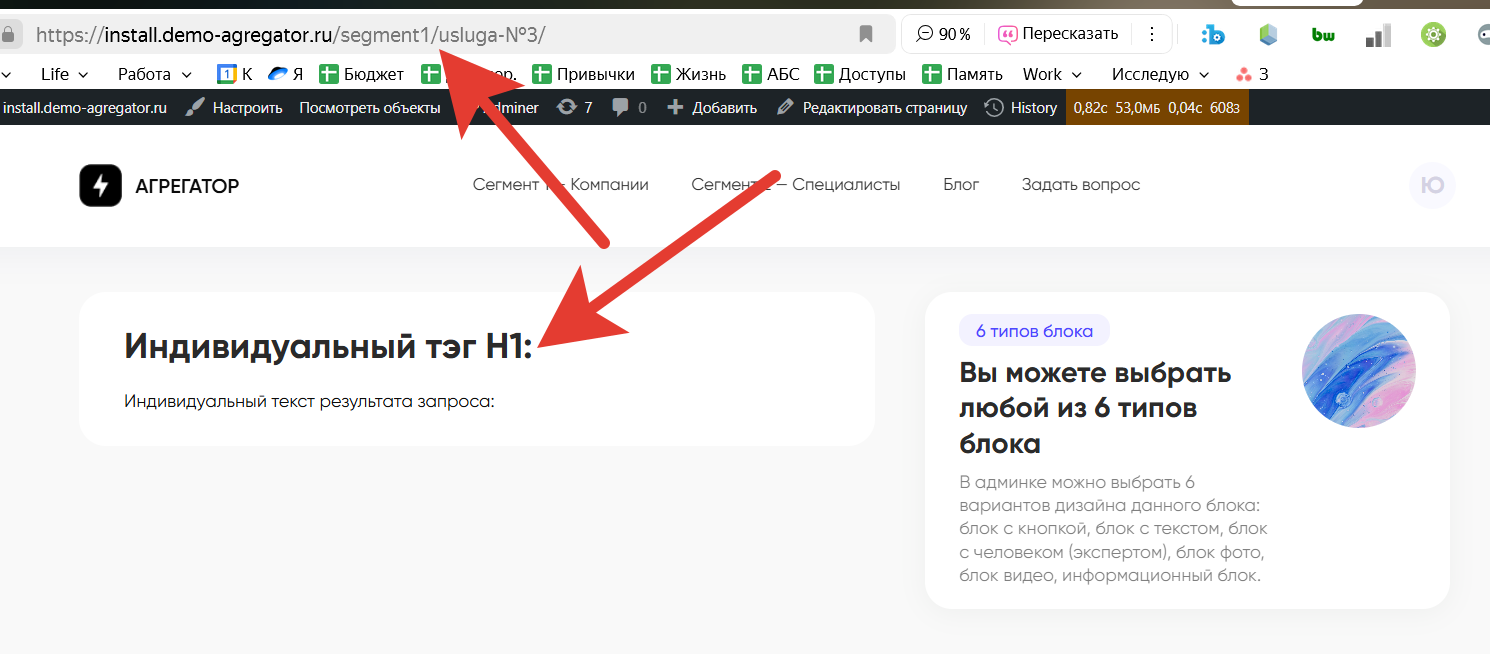Click the green gear extension icon
This screenshot has height=654, width=1490.
point(1433,35)
